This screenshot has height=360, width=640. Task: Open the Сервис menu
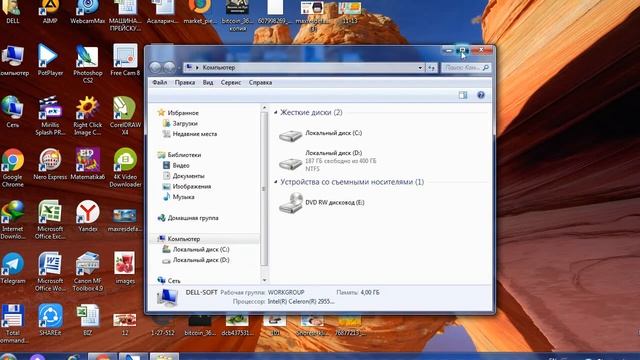click(231, 82)
